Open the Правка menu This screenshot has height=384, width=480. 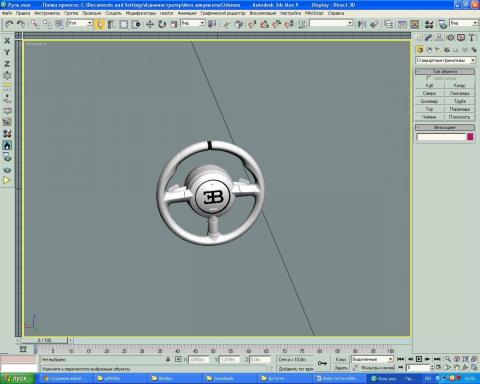pos(23,13)
